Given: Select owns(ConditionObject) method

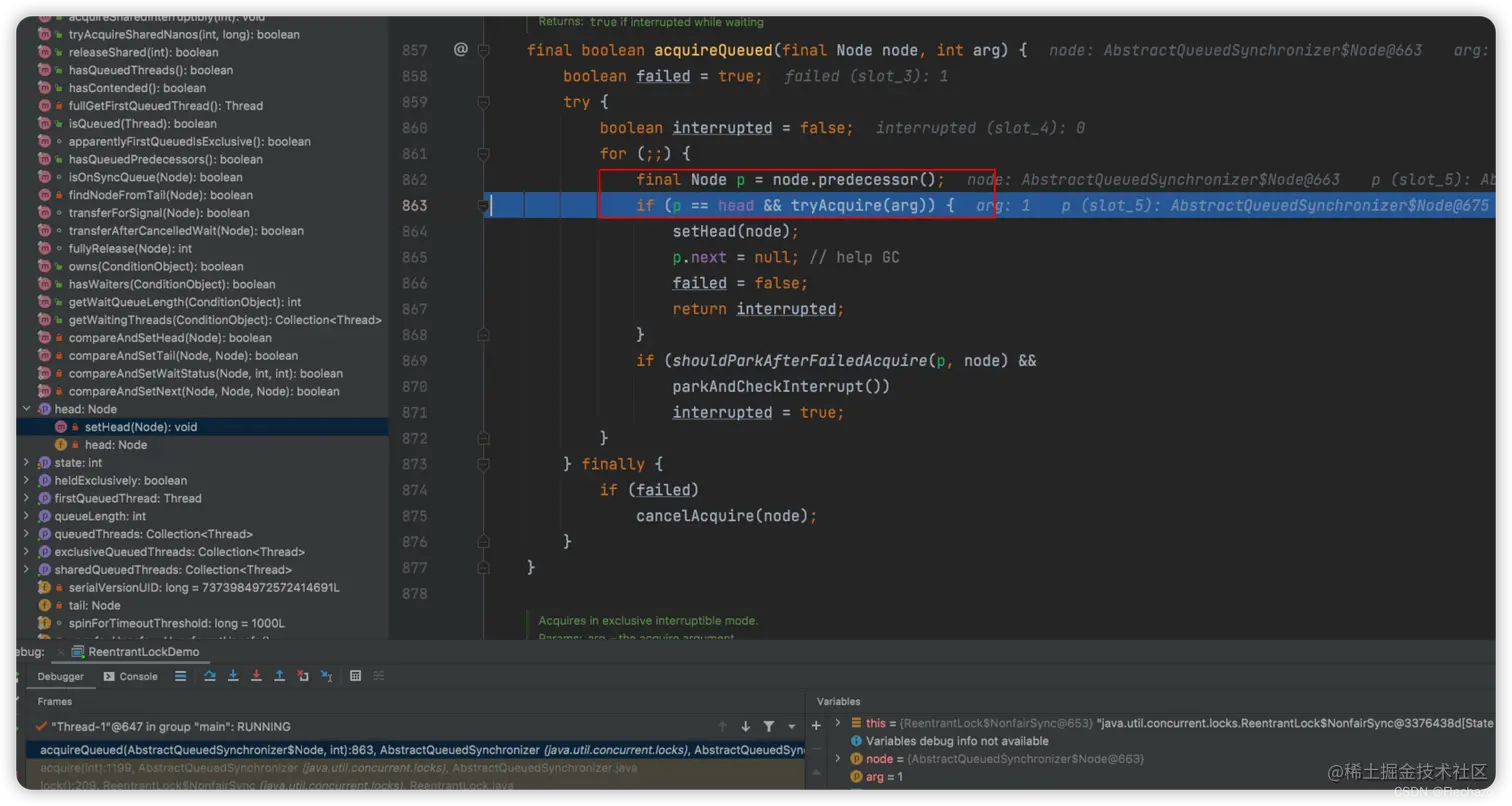Looking at the screenshot, I should 156,266.
